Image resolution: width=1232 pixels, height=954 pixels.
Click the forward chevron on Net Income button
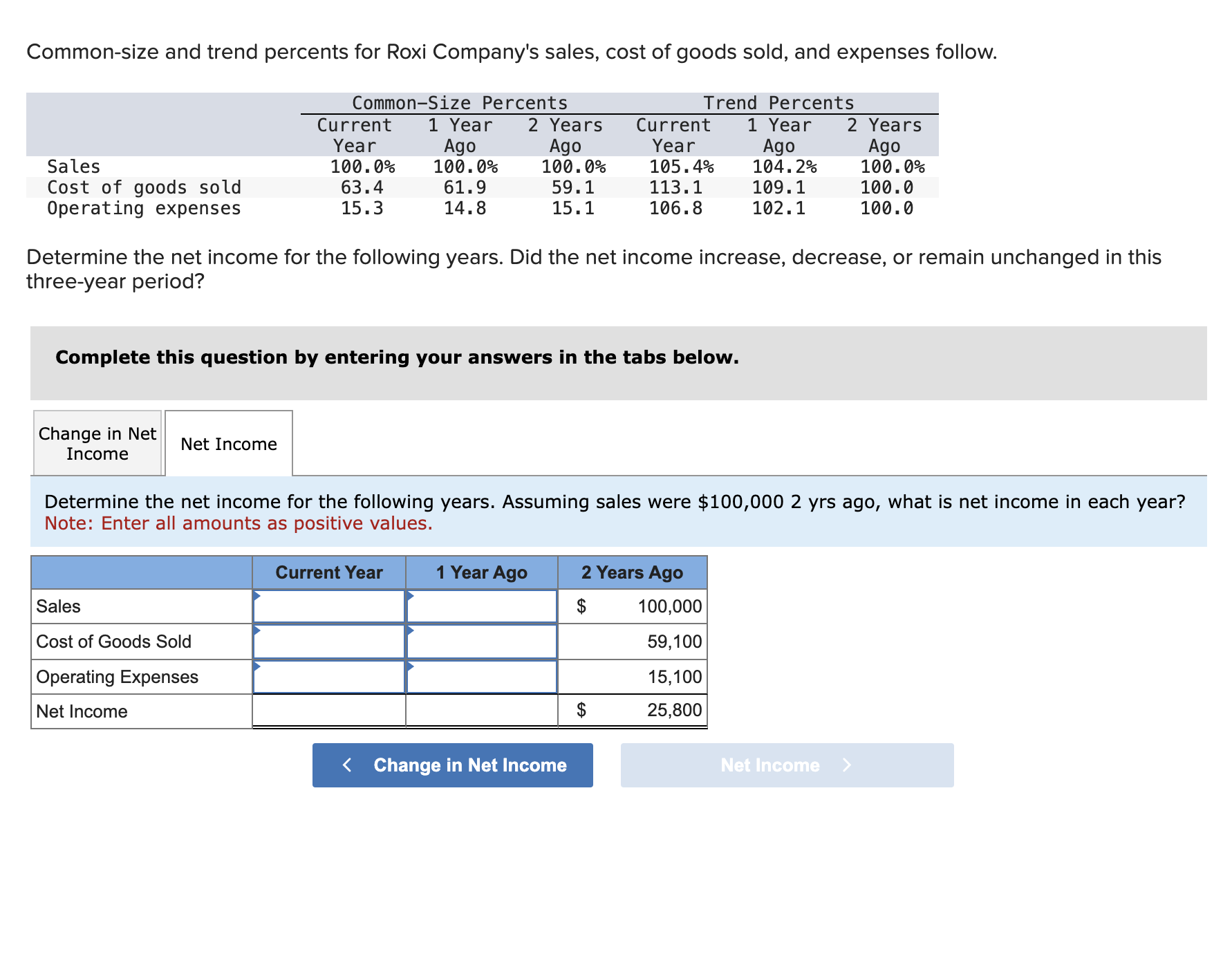click(x=847, y=765)
